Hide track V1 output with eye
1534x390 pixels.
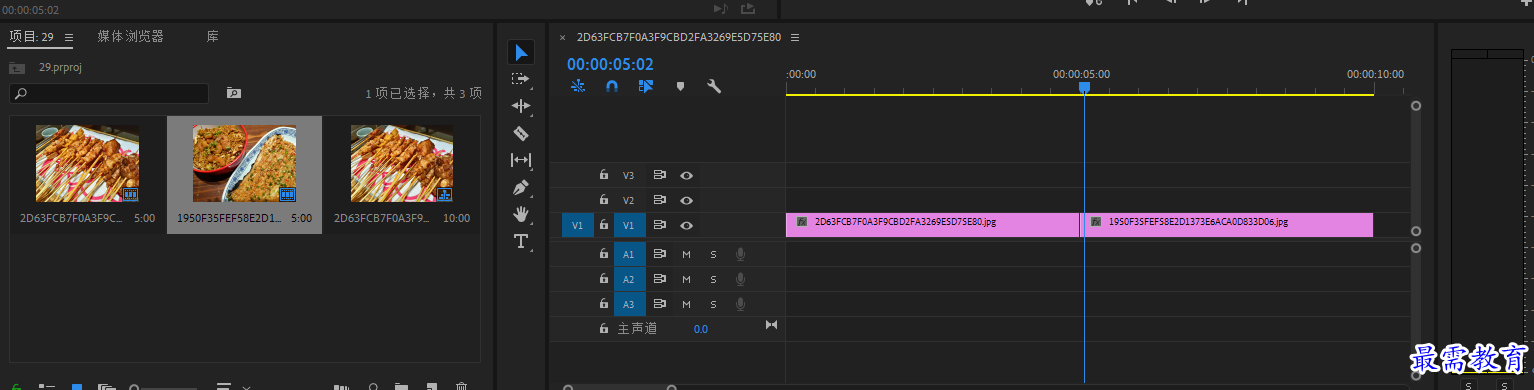(687, 226)
